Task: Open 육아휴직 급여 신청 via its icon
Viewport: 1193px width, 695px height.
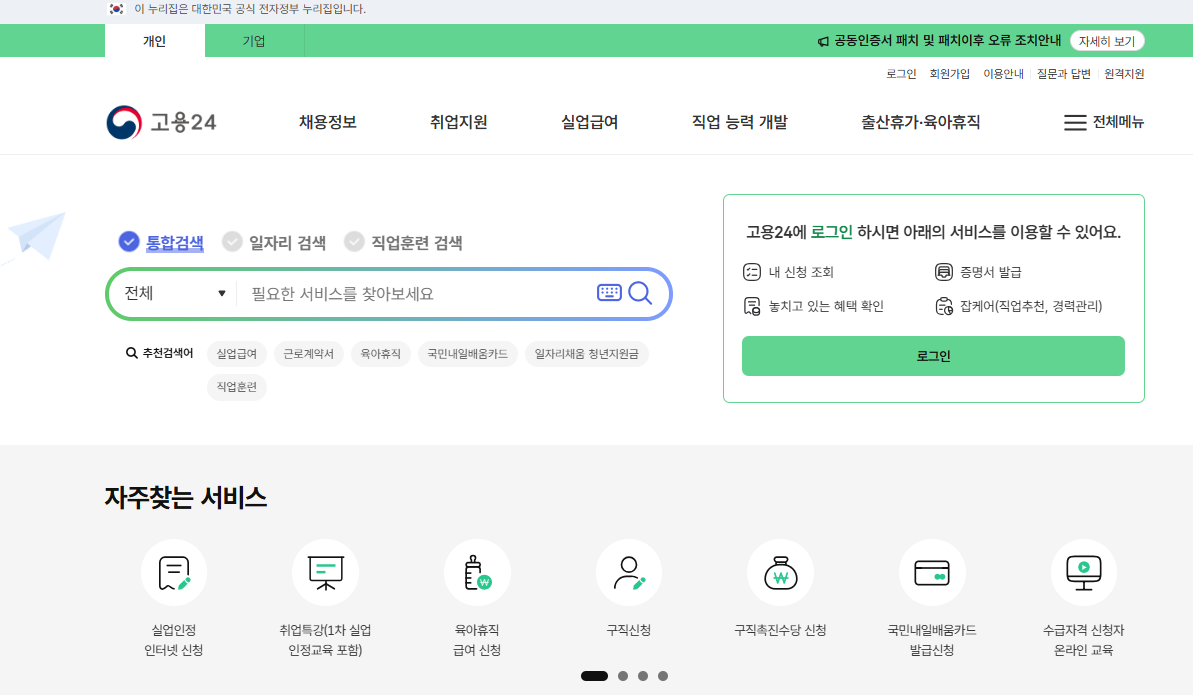Action: tap(477, 572)
